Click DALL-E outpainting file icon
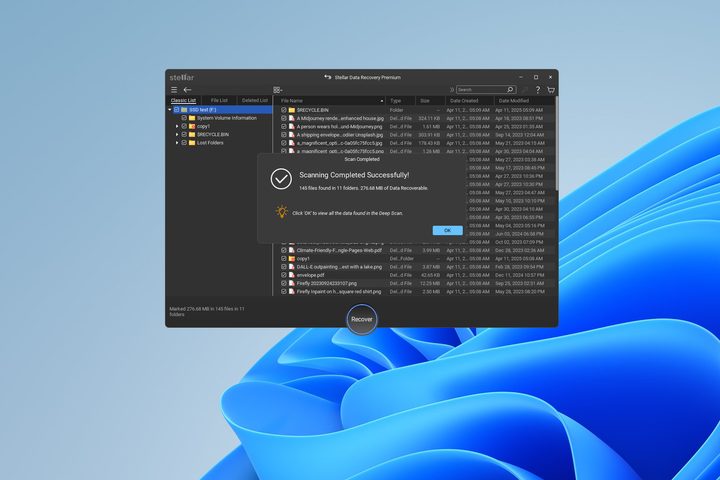This screenshot has height=480, width=720. pos(292,267)
